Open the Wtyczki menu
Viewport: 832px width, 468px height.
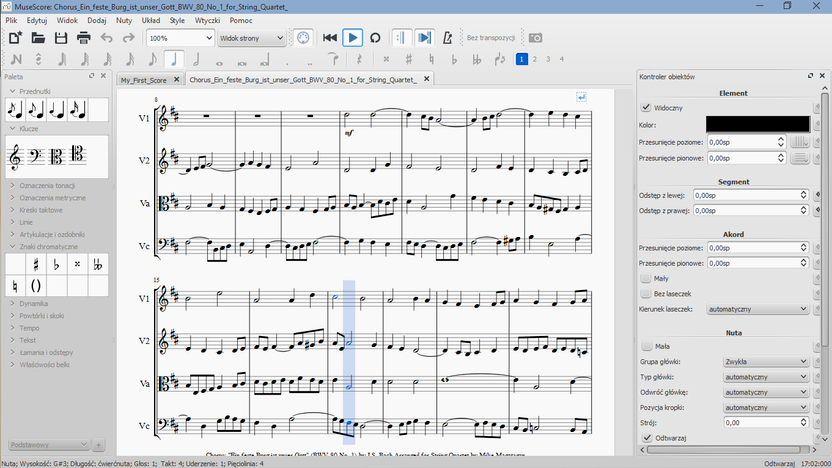(x=207, y=20)
